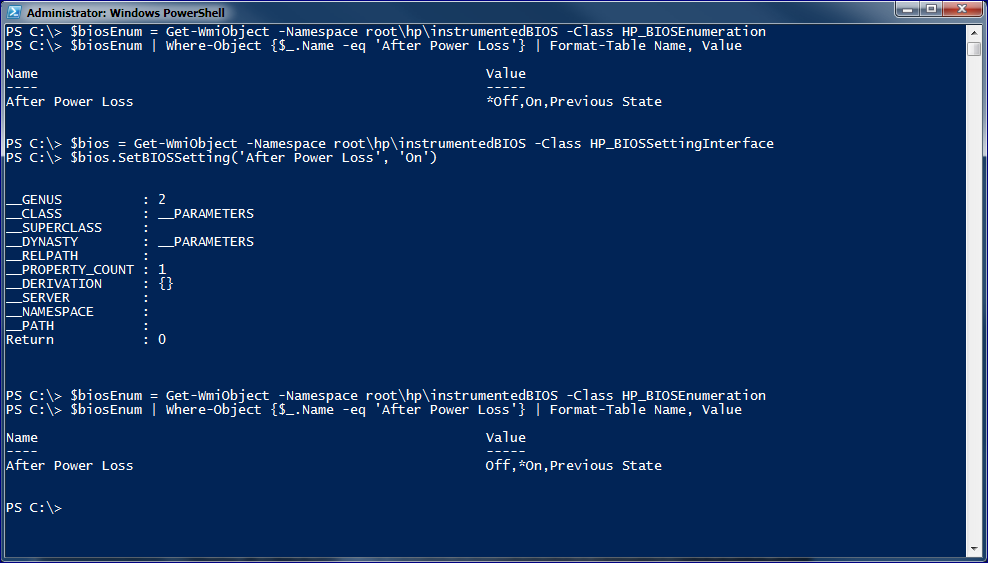988x563 pixels.
Task: Click the '__GENUS' property line
Action: click(86, 200)
